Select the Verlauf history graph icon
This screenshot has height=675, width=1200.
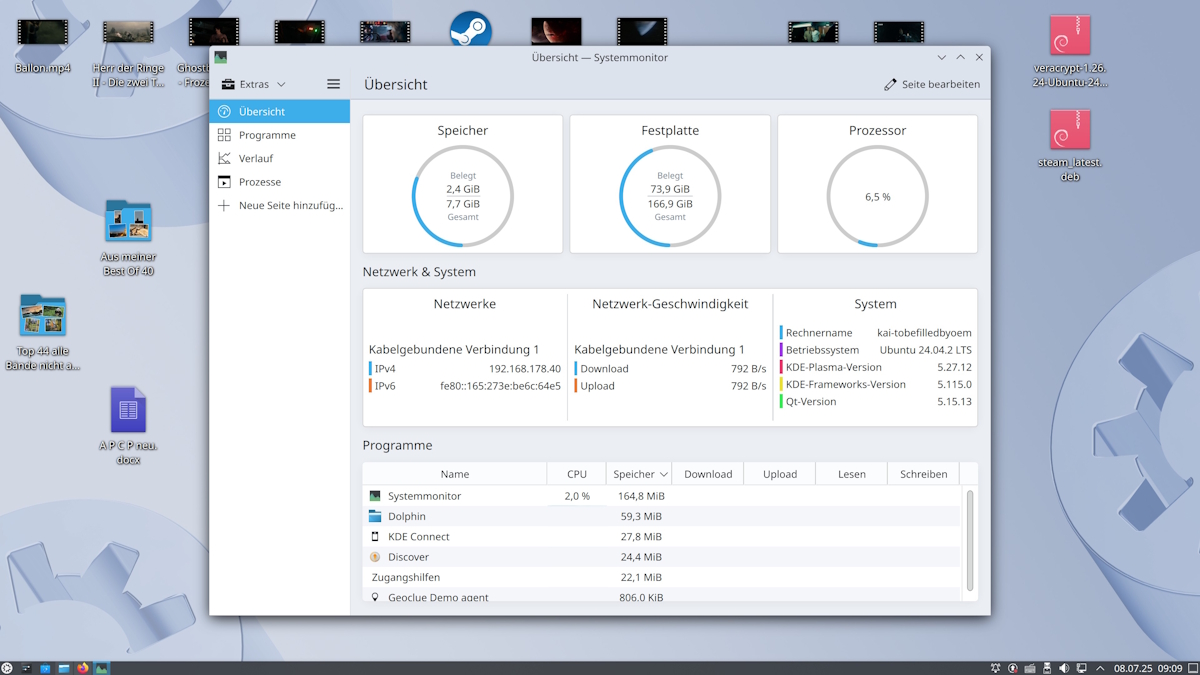(x=224, y=158)
